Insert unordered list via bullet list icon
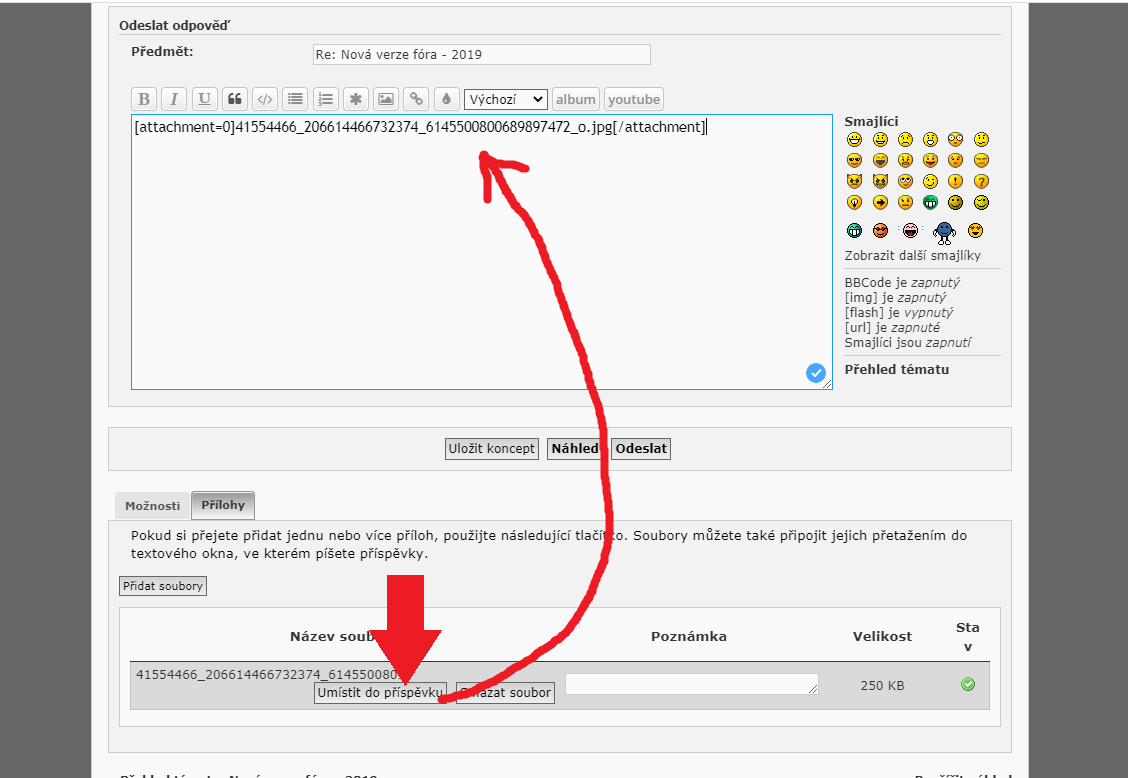1128x778 pixels. (294, 99)
